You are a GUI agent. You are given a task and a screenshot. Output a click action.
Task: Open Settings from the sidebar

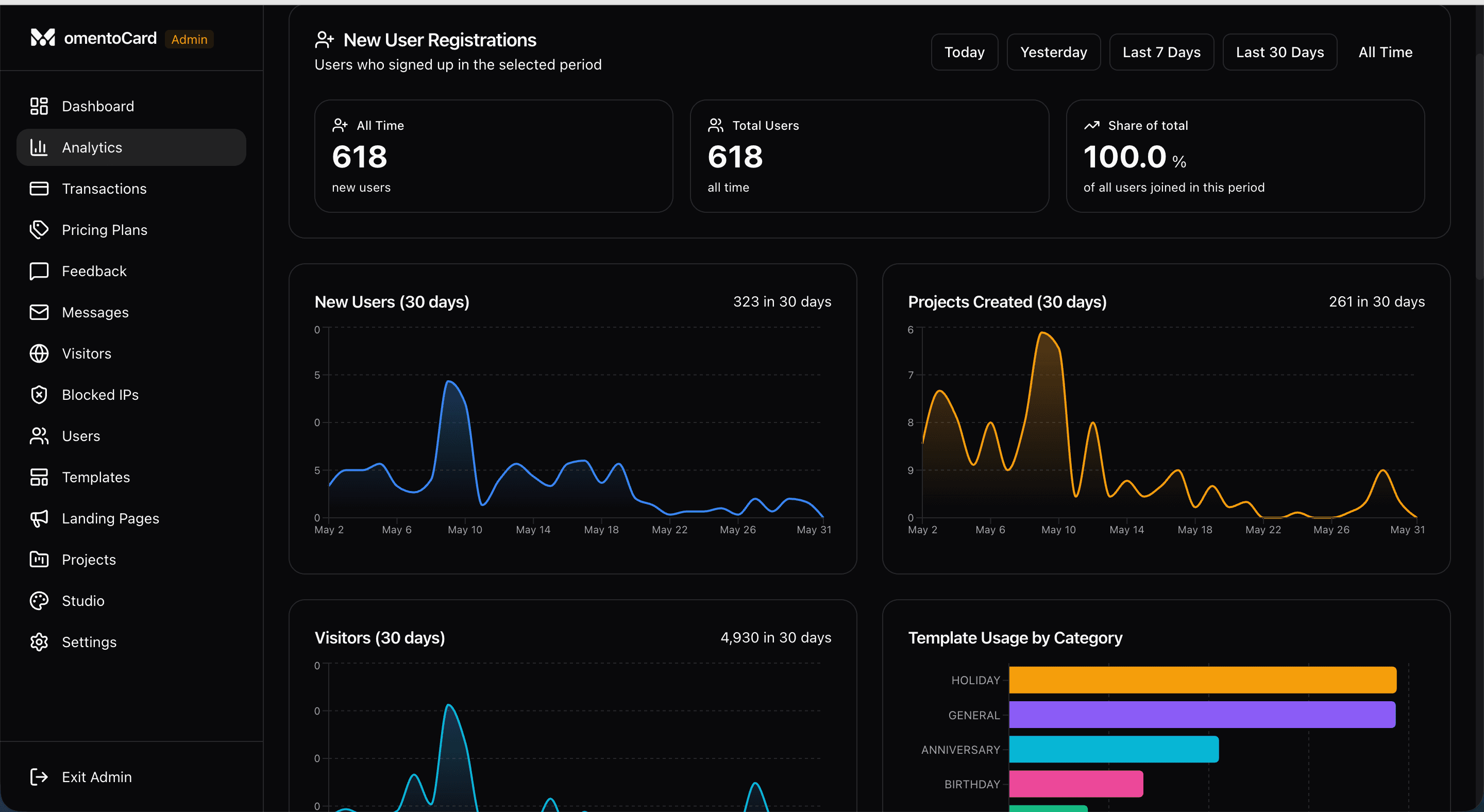(x=131, y=641)
